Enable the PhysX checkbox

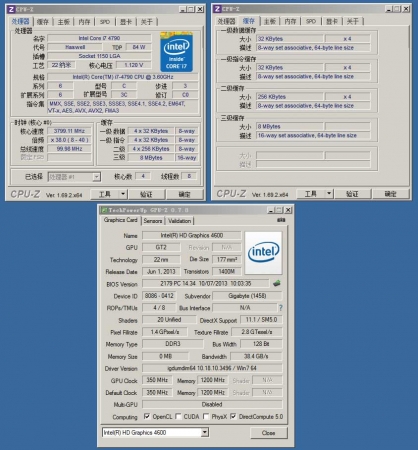tap(206, 416)
